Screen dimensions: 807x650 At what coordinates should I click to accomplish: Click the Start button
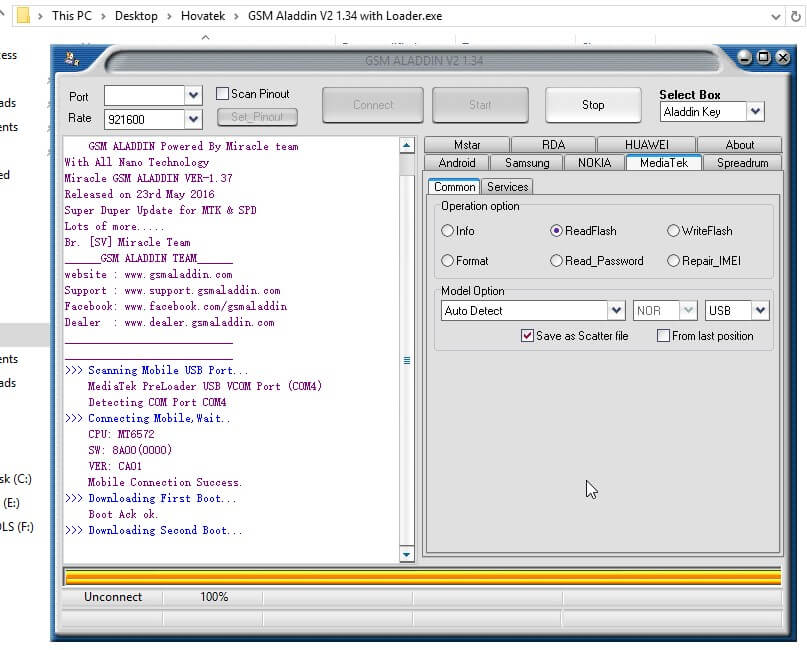(480, 105)
